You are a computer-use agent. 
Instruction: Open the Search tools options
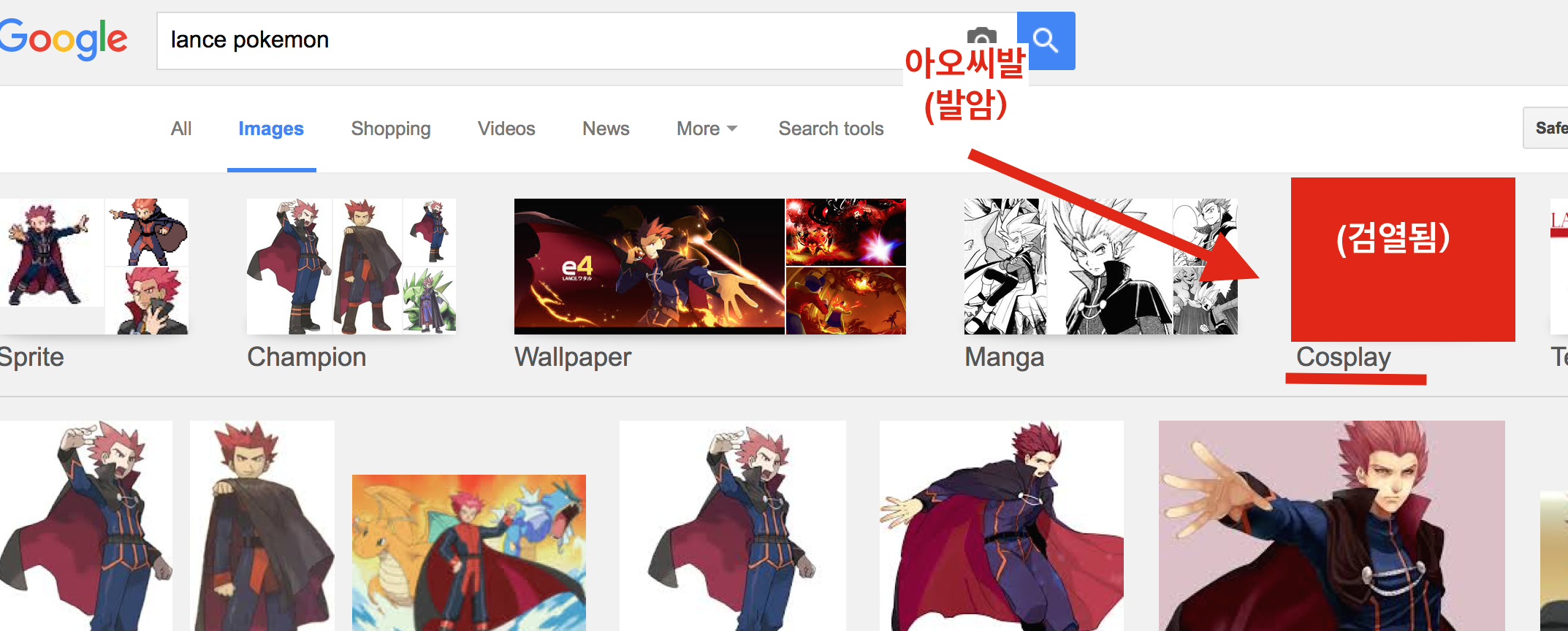point(831,129)
